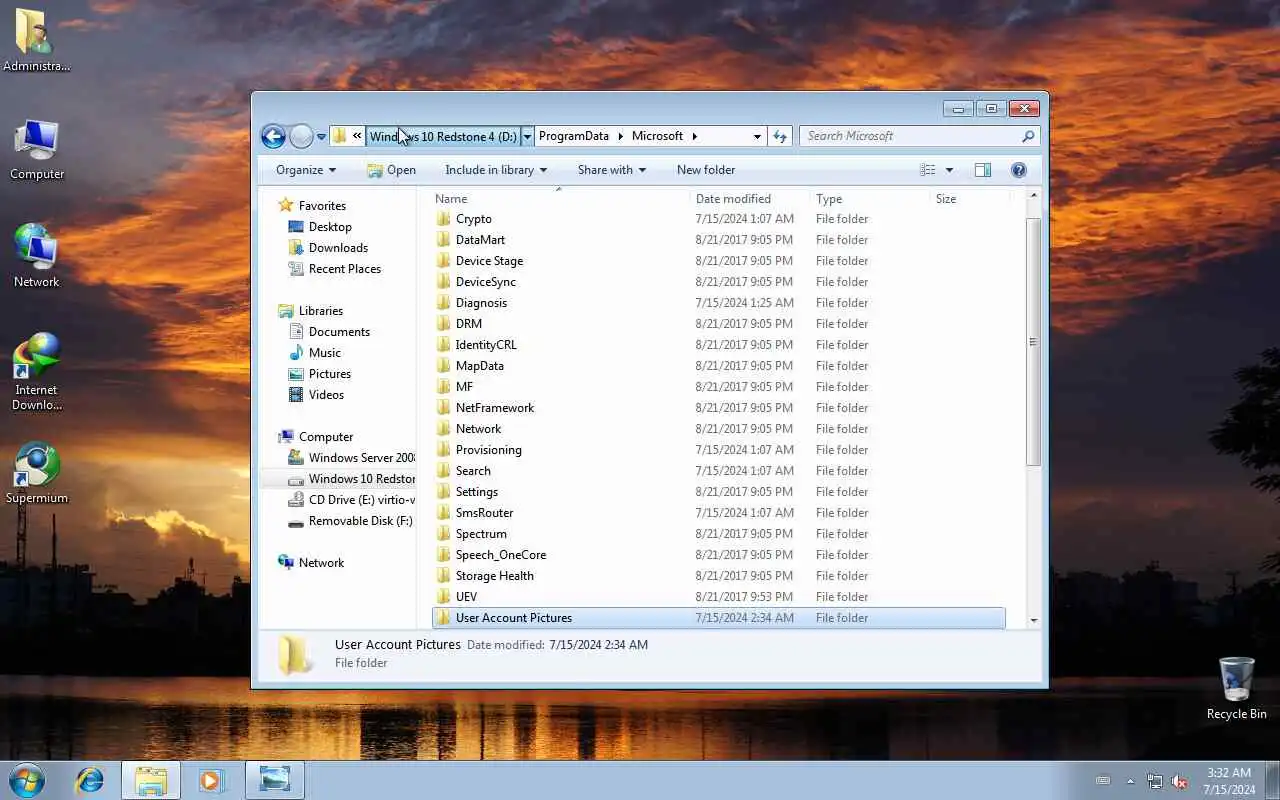Click the search magnifier icon

coord(1028,136)
